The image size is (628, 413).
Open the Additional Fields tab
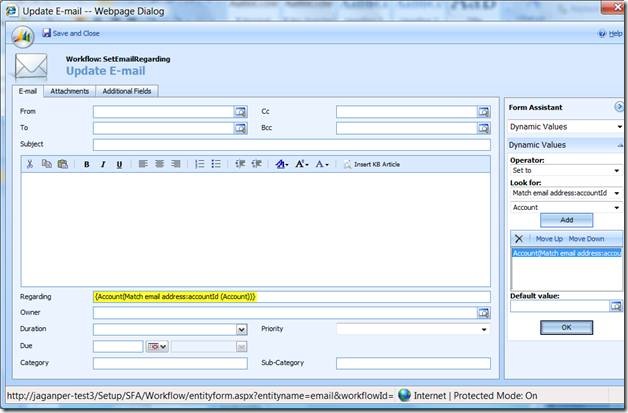(x=127, y=91)
